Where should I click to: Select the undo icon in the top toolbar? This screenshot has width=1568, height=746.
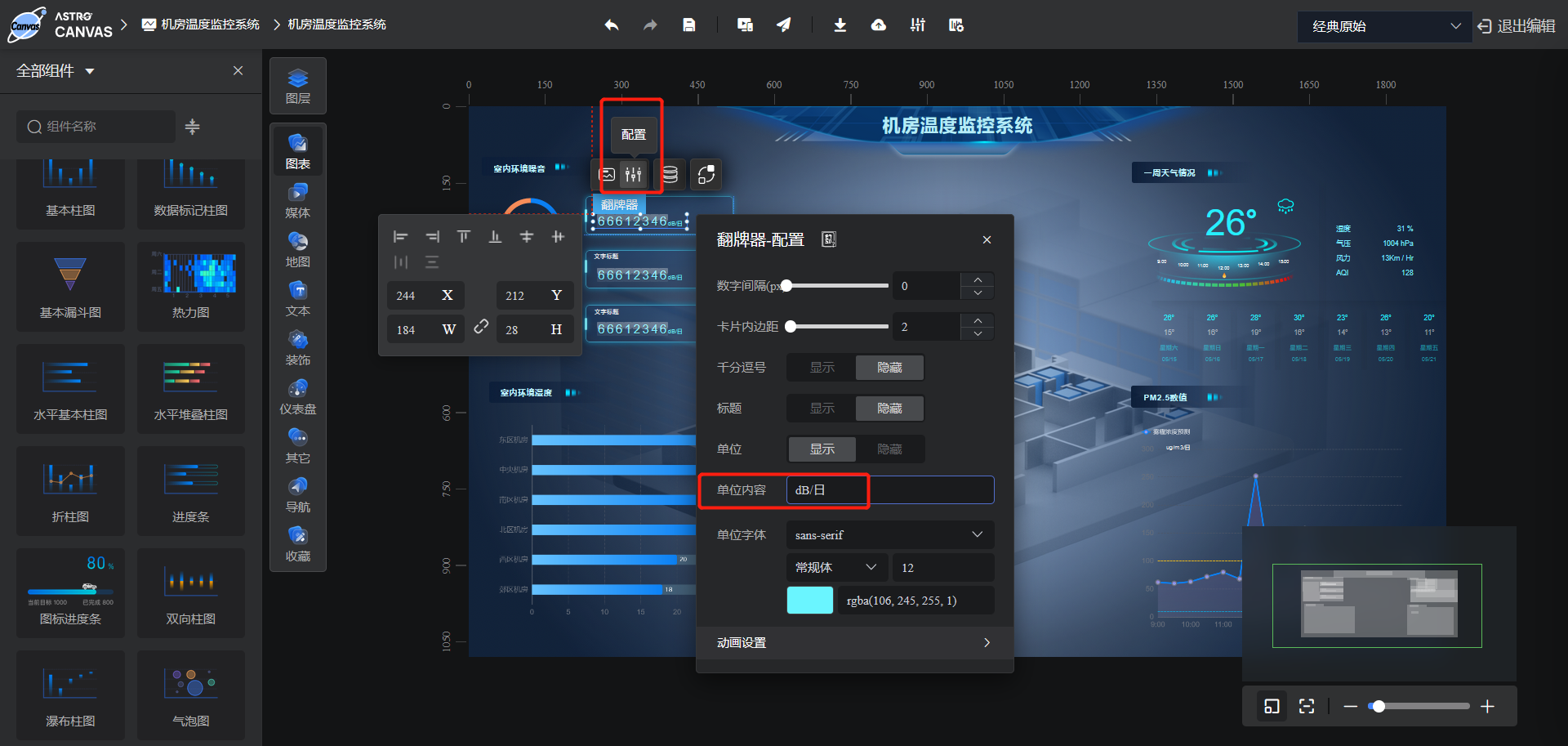(x=611, y=25)
